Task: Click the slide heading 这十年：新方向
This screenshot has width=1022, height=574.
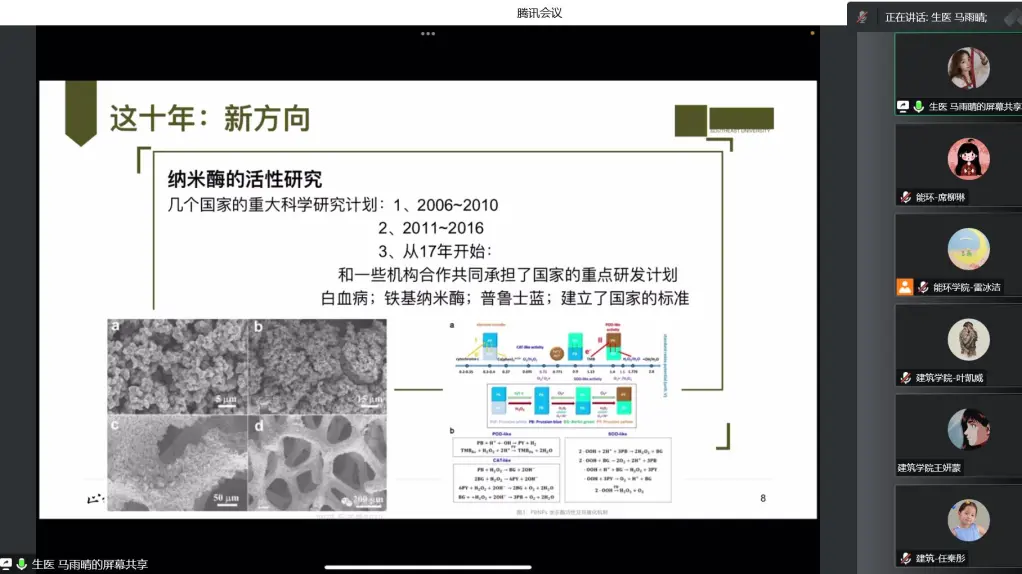Action: [210, 118]
